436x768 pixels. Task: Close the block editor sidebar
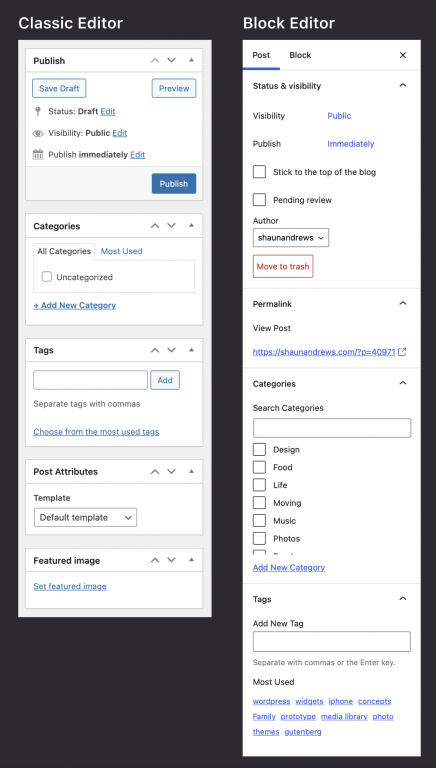click(x=403, y=55)
